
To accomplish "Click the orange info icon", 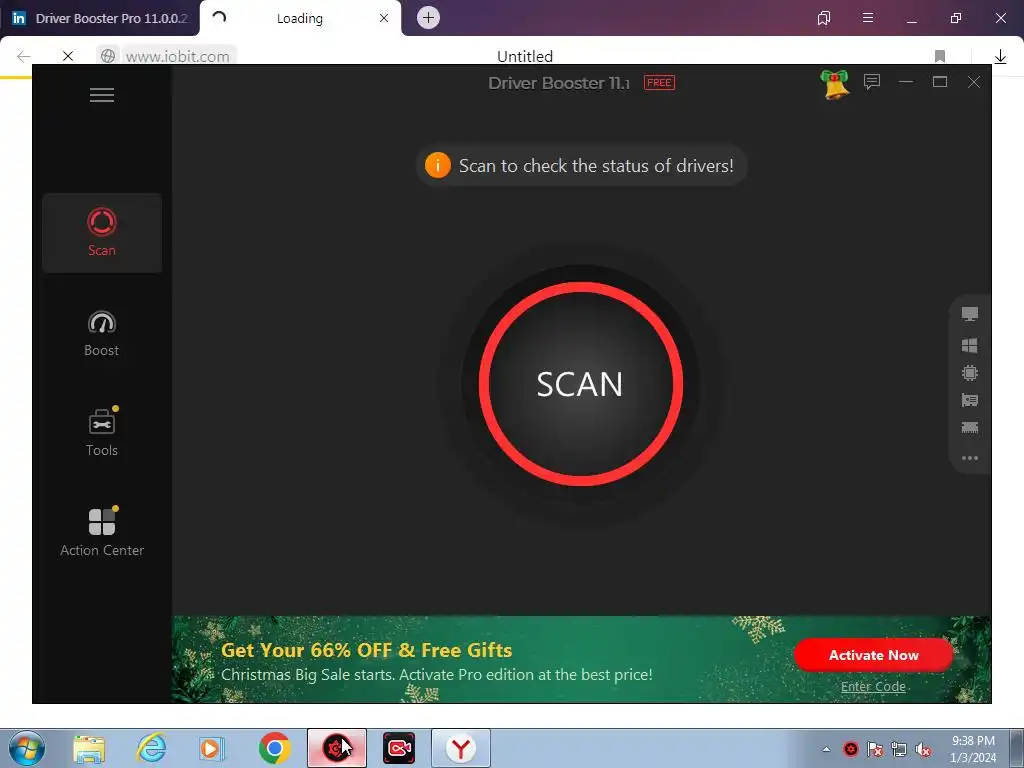I will tap(438, 165).
